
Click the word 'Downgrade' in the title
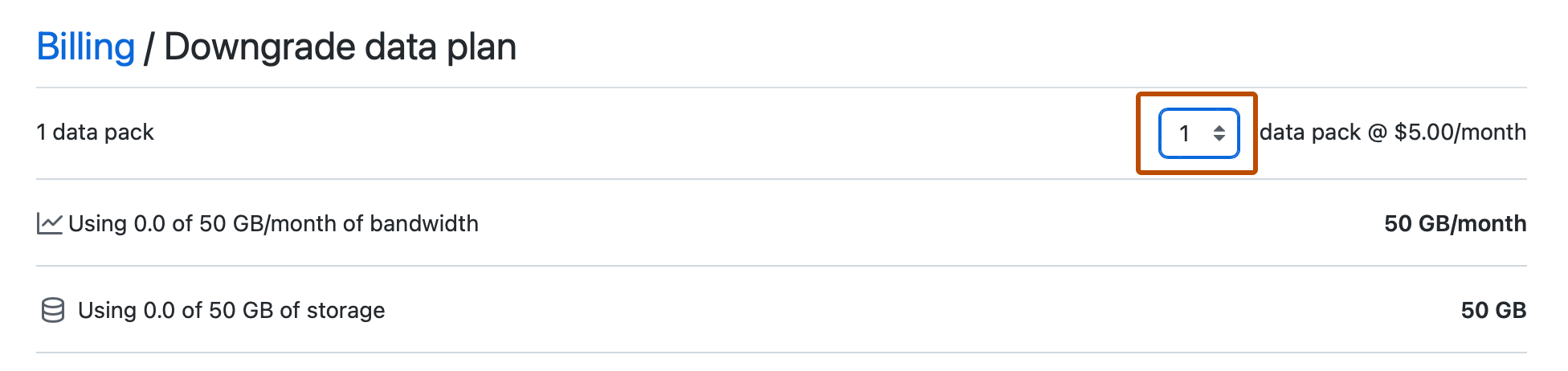point(259,47)
